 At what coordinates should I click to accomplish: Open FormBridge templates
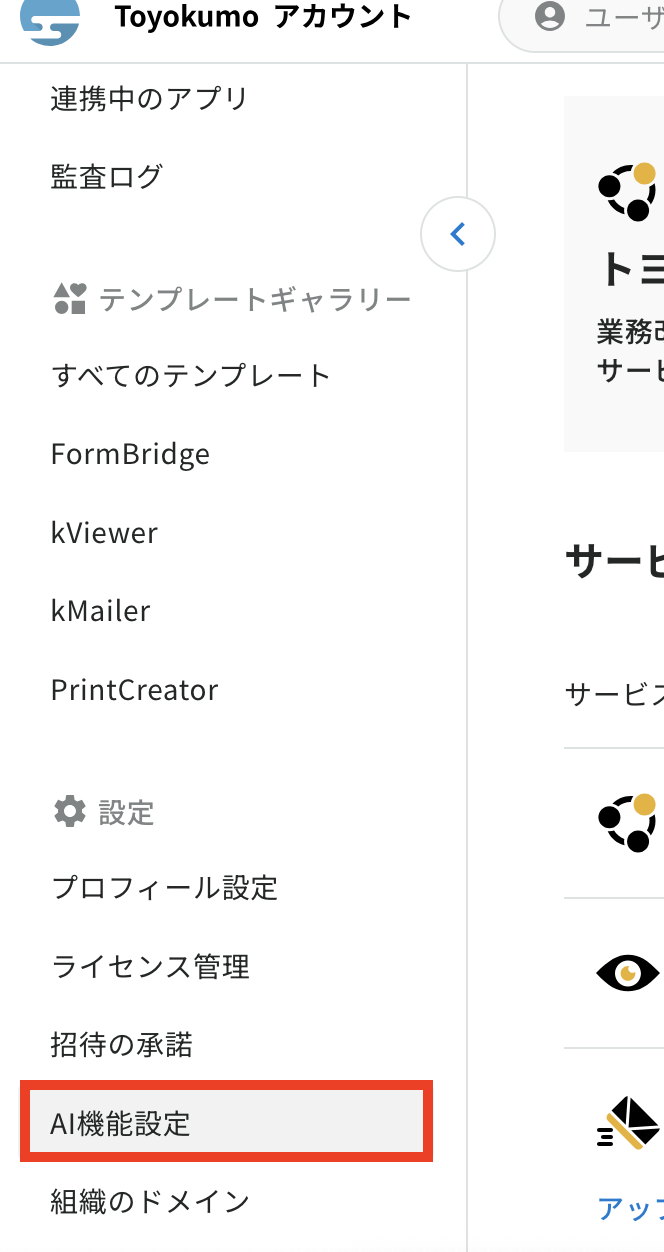click(x=130, y=454)
